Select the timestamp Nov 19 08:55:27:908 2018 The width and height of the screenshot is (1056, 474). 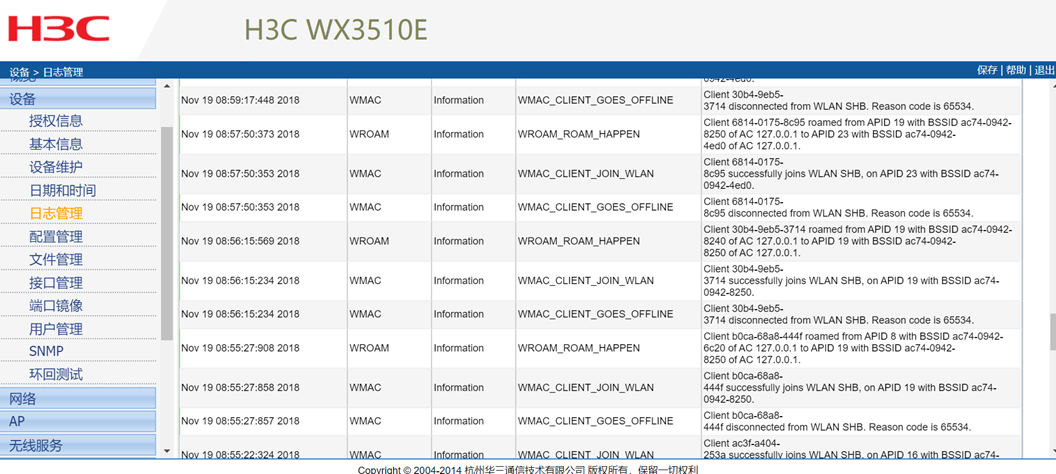point(240,348)
